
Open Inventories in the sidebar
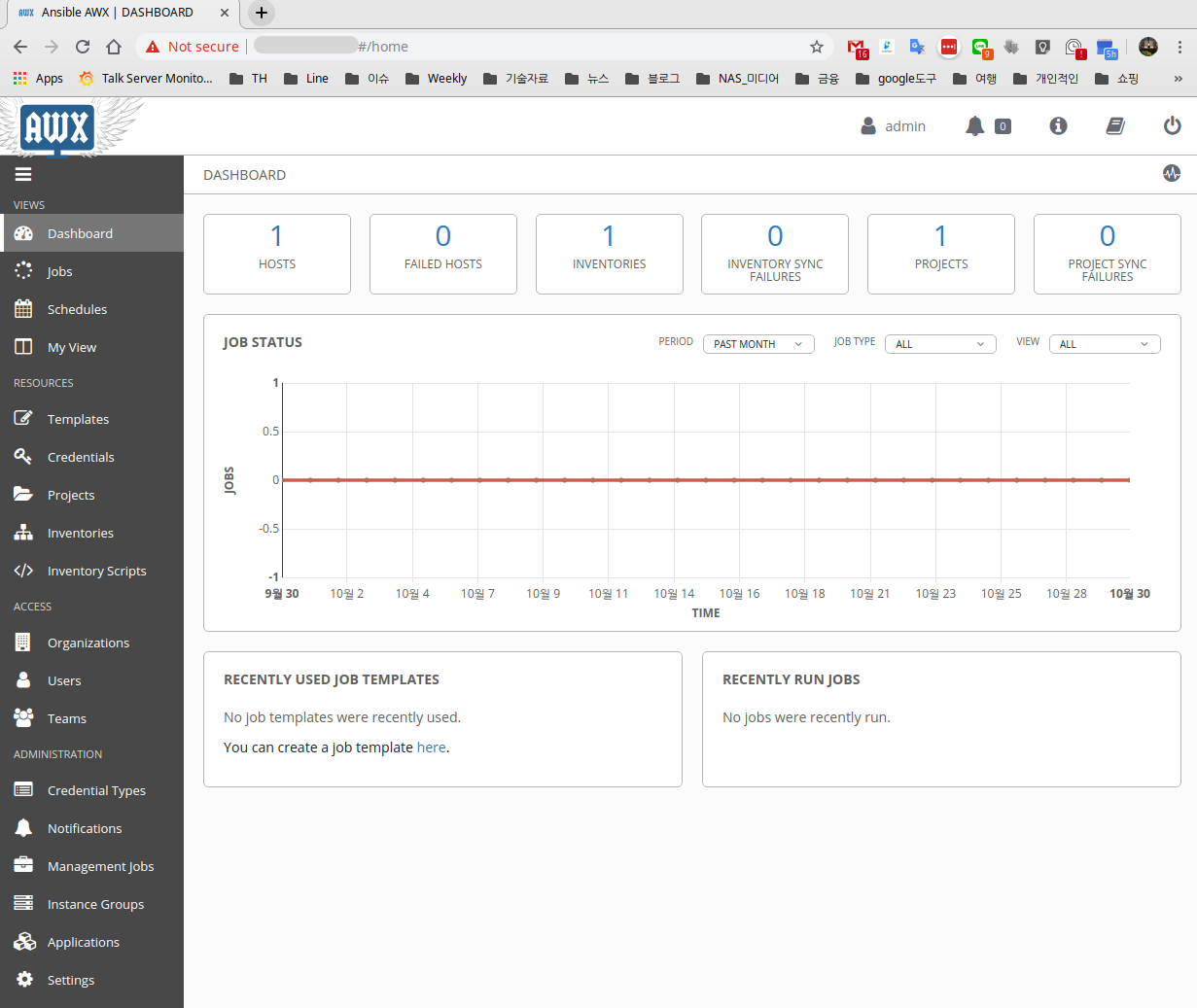click(x=91, y=533)
